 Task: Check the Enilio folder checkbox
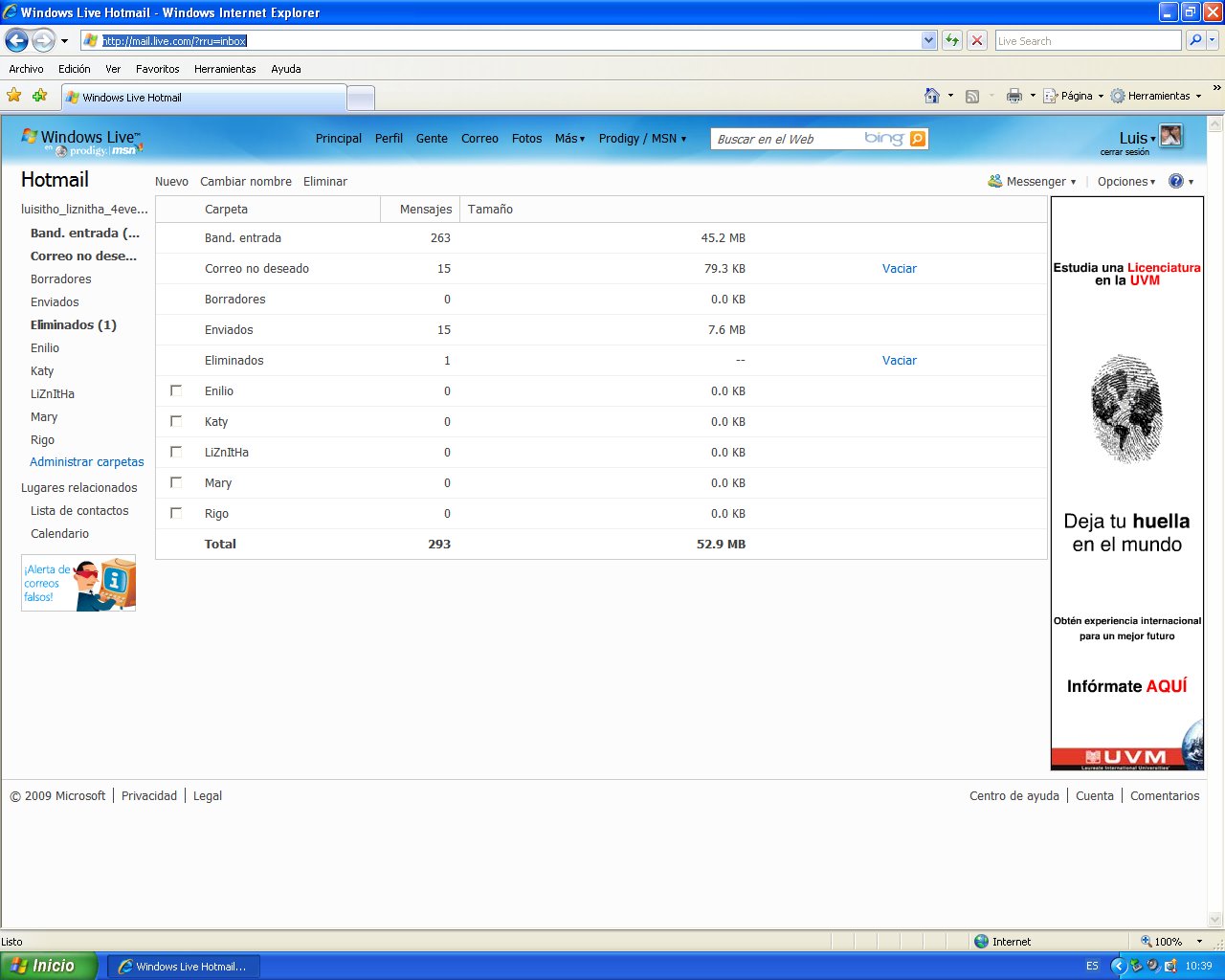(x=176, y=390)
